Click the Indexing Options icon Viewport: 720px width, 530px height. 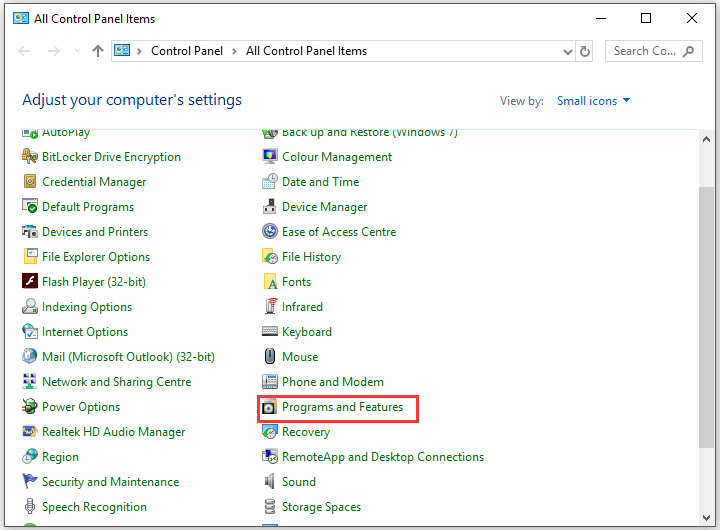[x=30, y=306]
